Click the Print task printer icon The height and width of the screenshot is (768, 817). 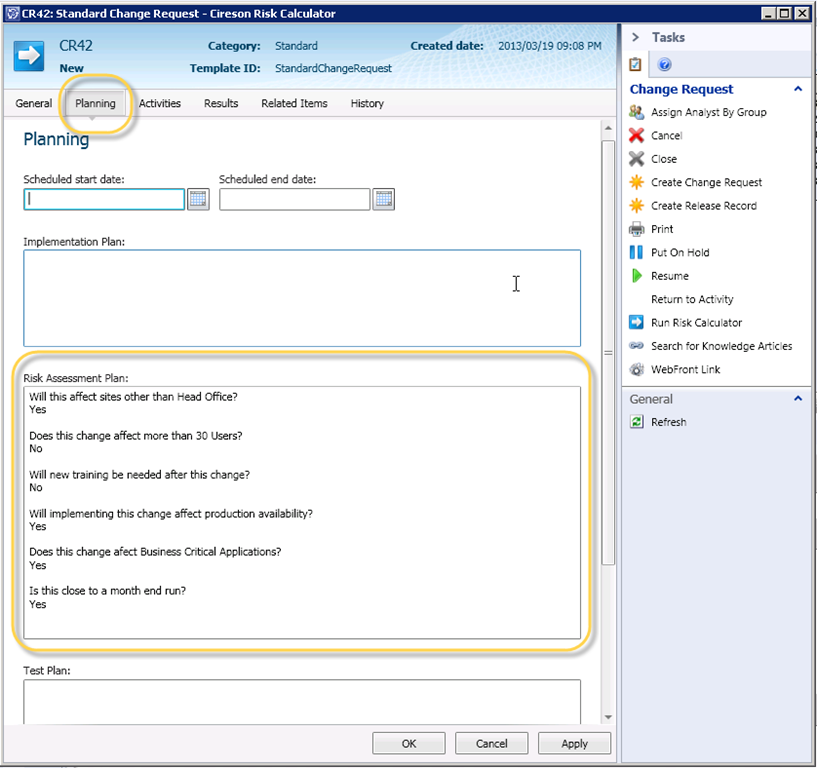tap(636, 229)
